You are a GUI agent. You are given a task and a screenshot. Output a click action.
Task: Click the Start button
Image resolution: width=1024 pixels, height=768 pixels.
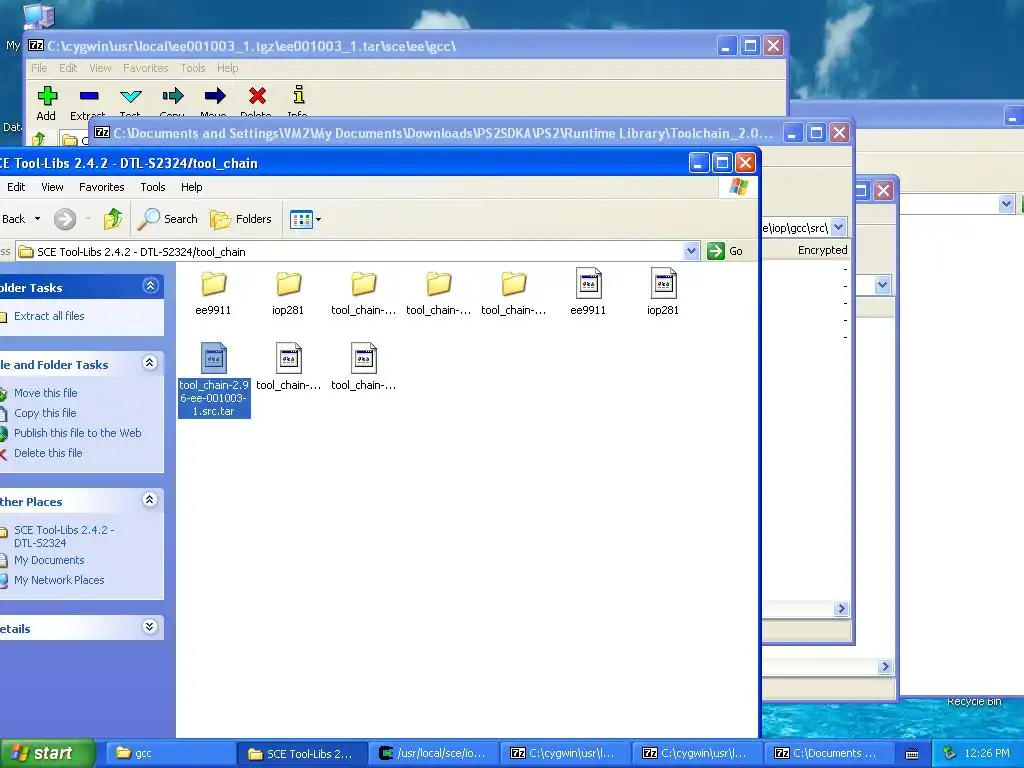[47, 753]
